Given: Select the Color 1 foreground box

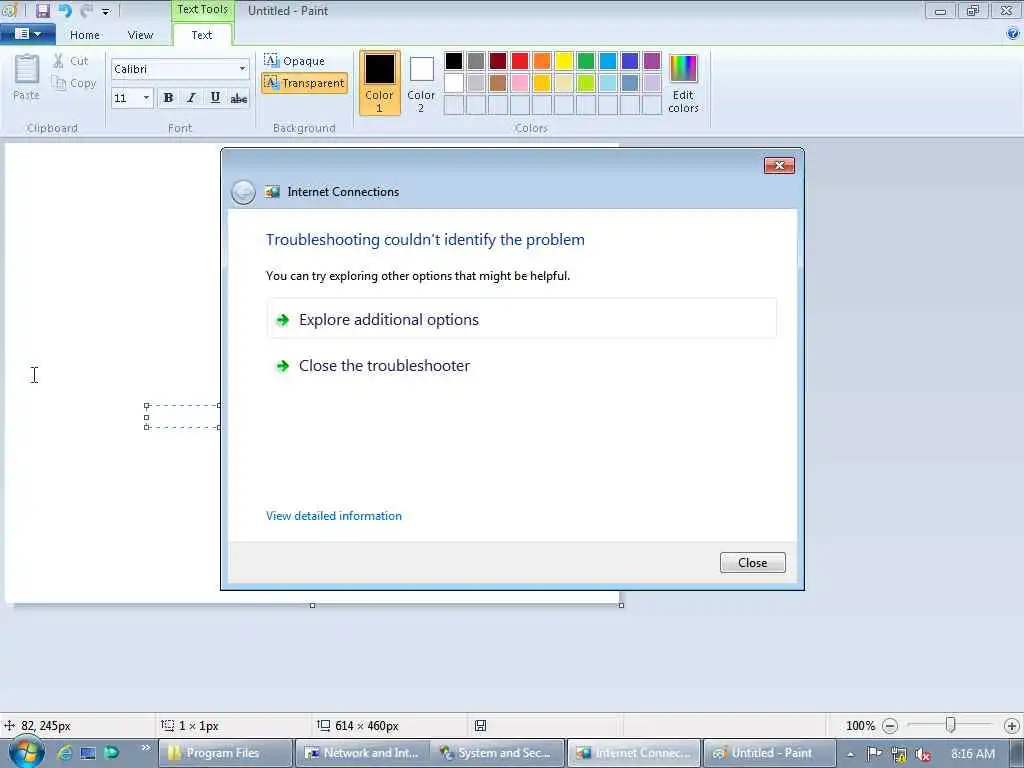Looking at the screenshot, I should [379, 83].
